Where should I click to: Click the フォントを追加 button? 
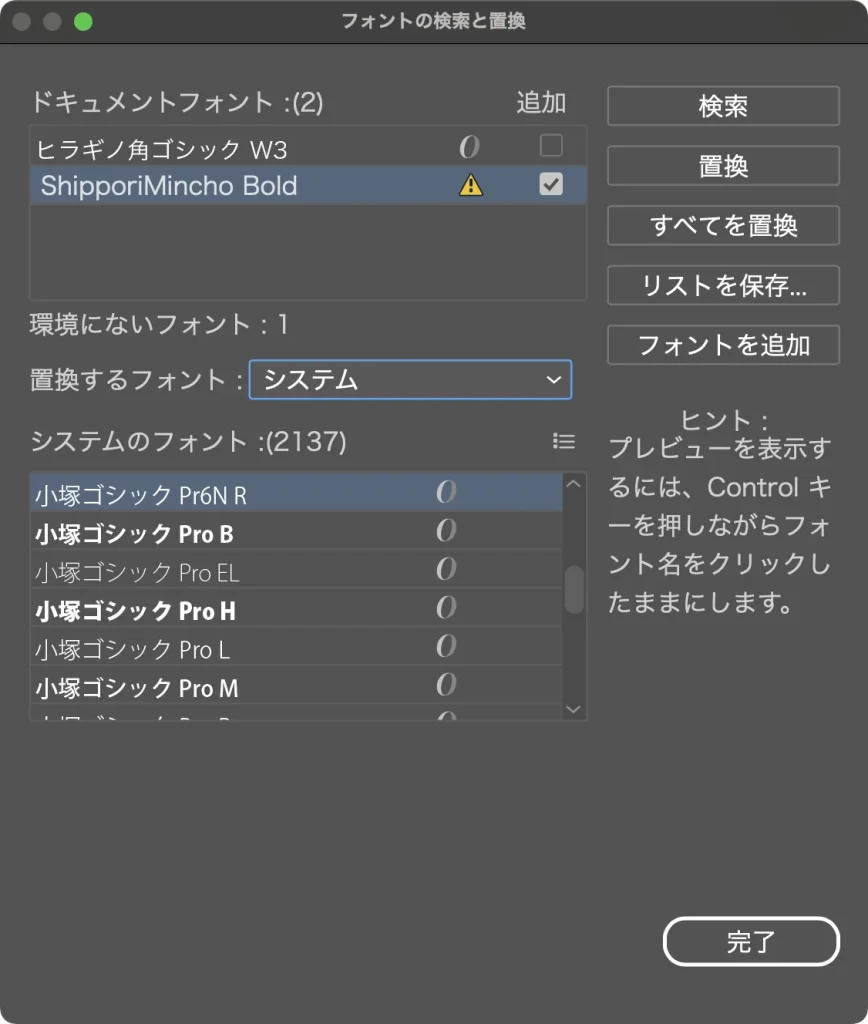coord(723,345)
